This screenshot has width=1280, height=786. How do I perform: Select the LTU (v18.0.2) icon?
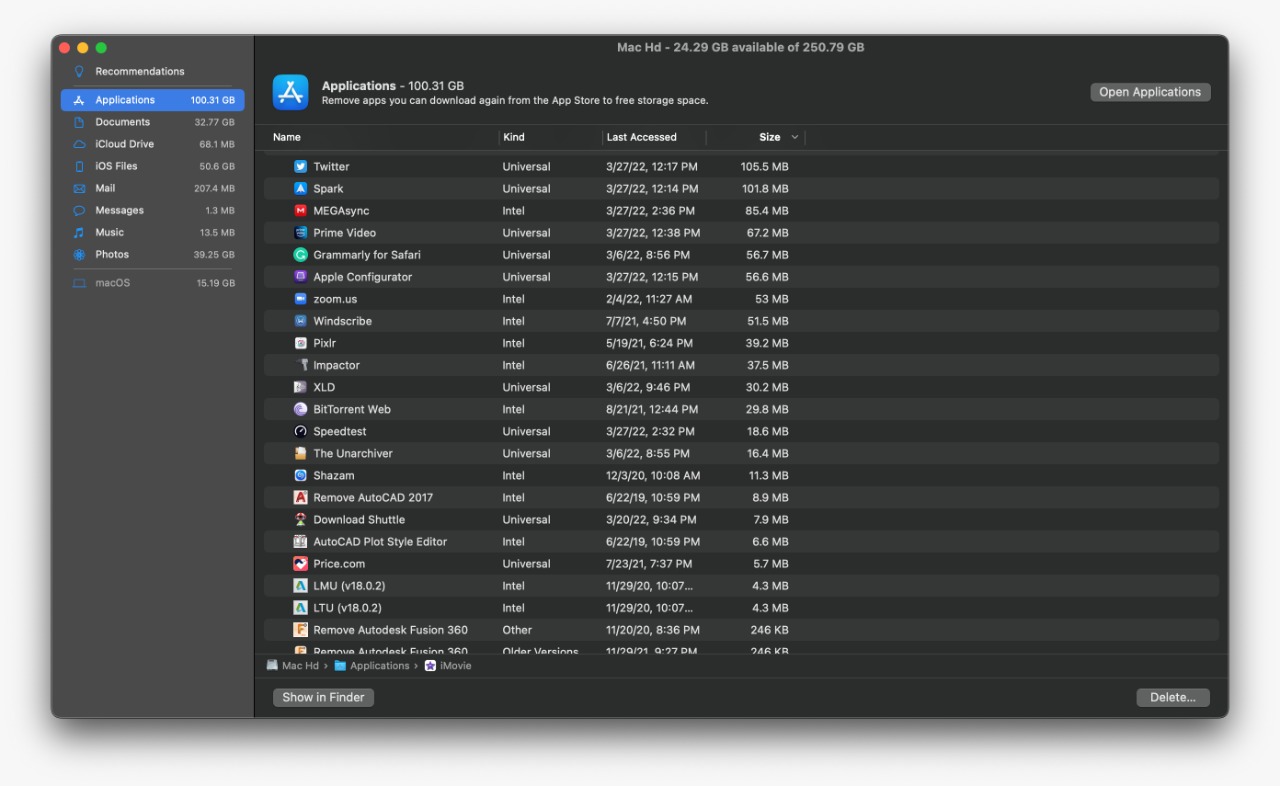[300, 607]
